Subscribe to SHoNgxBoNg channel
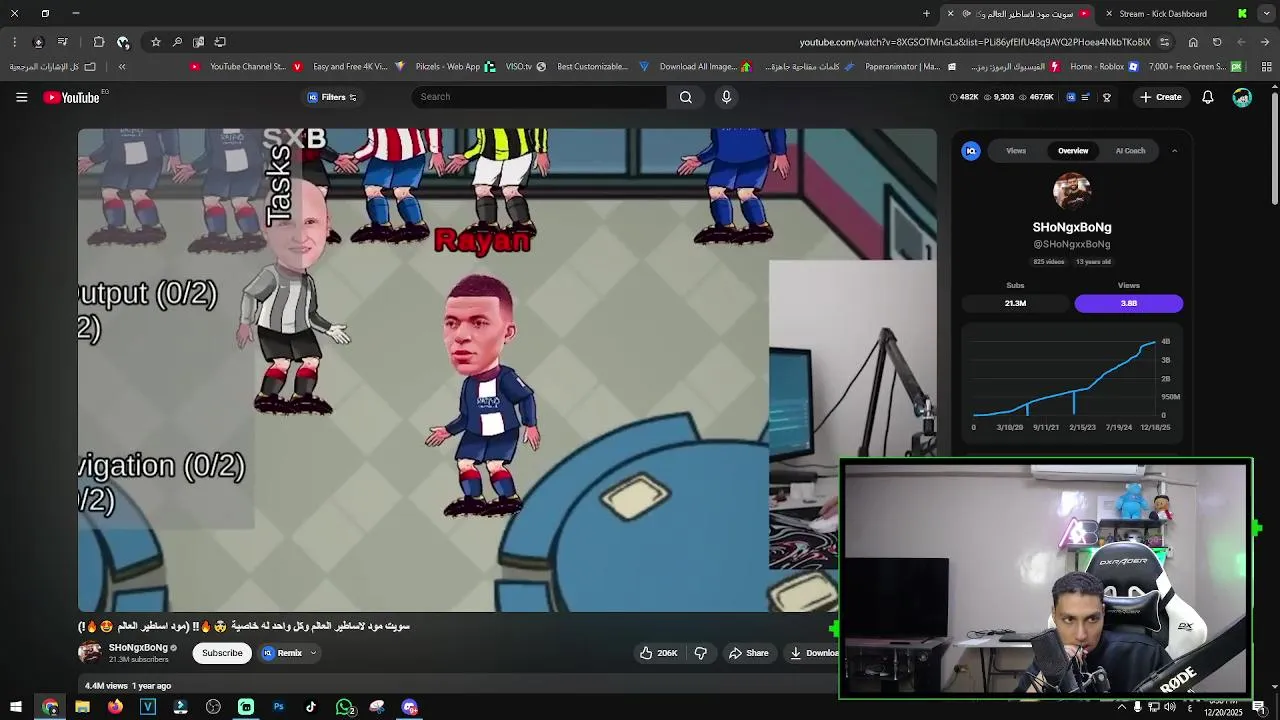The height and width of the screenshot is (720, 1280). 222,653
